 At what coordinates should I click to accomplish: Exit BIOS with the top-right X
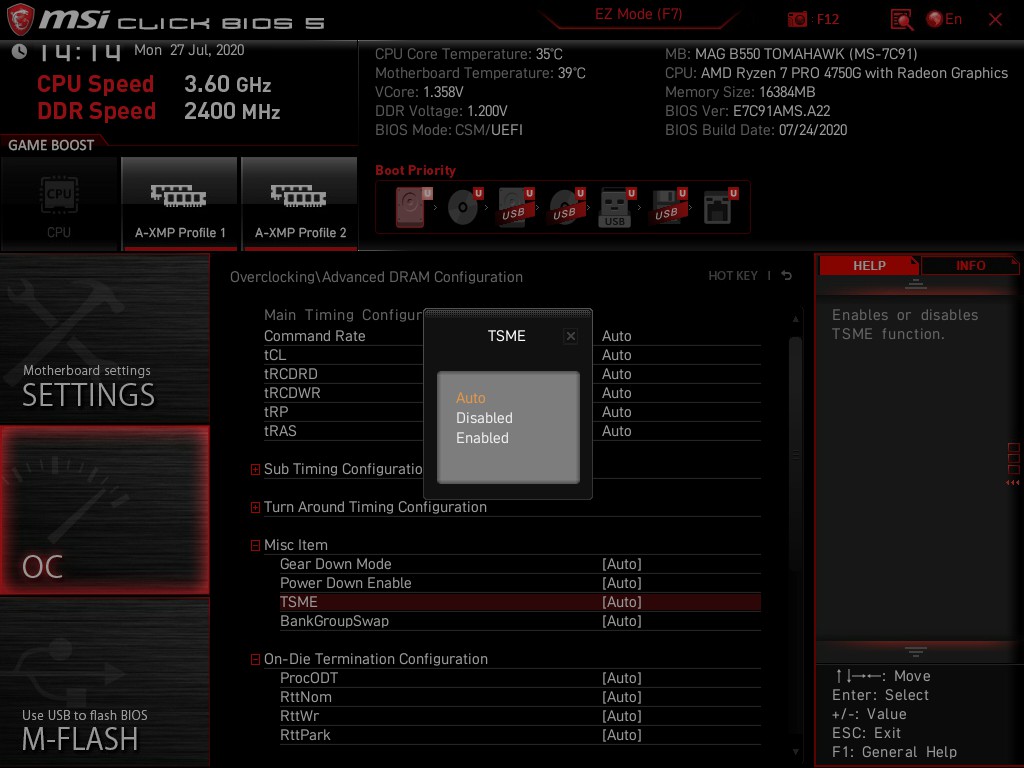coord(995,20)
